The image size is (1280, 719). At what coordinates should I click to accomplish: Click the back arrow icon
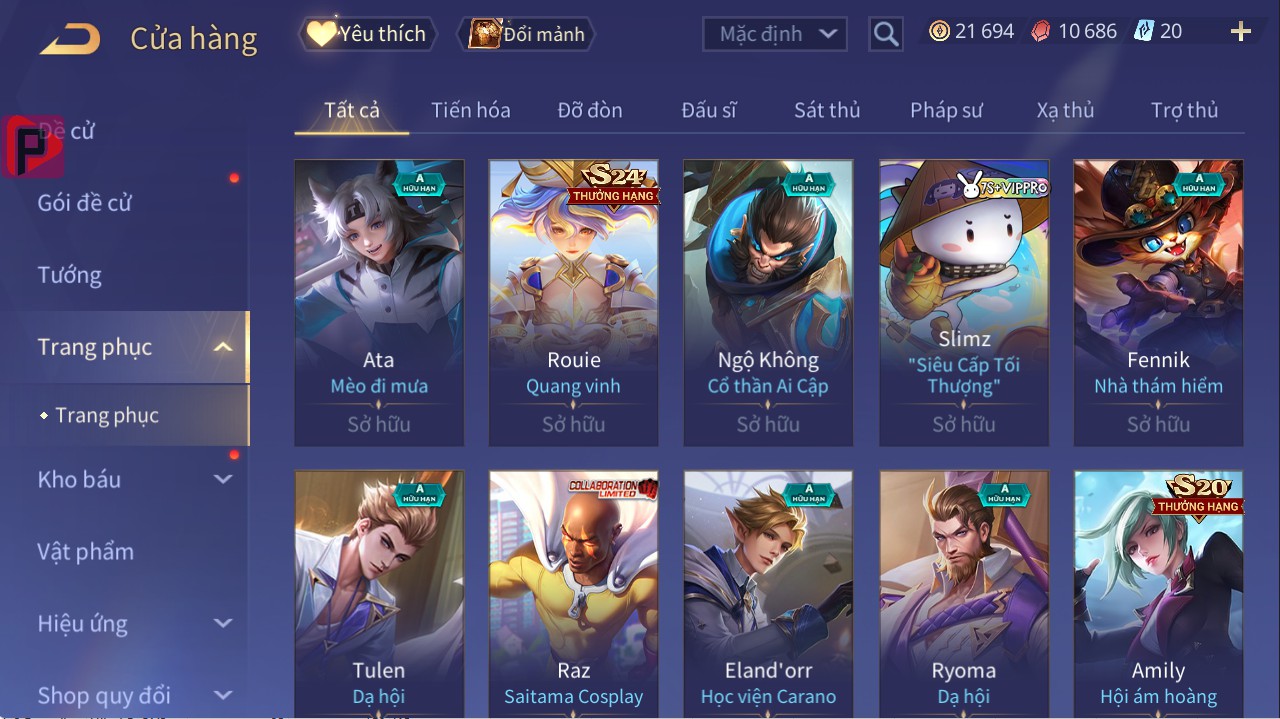tap(70, 40)
